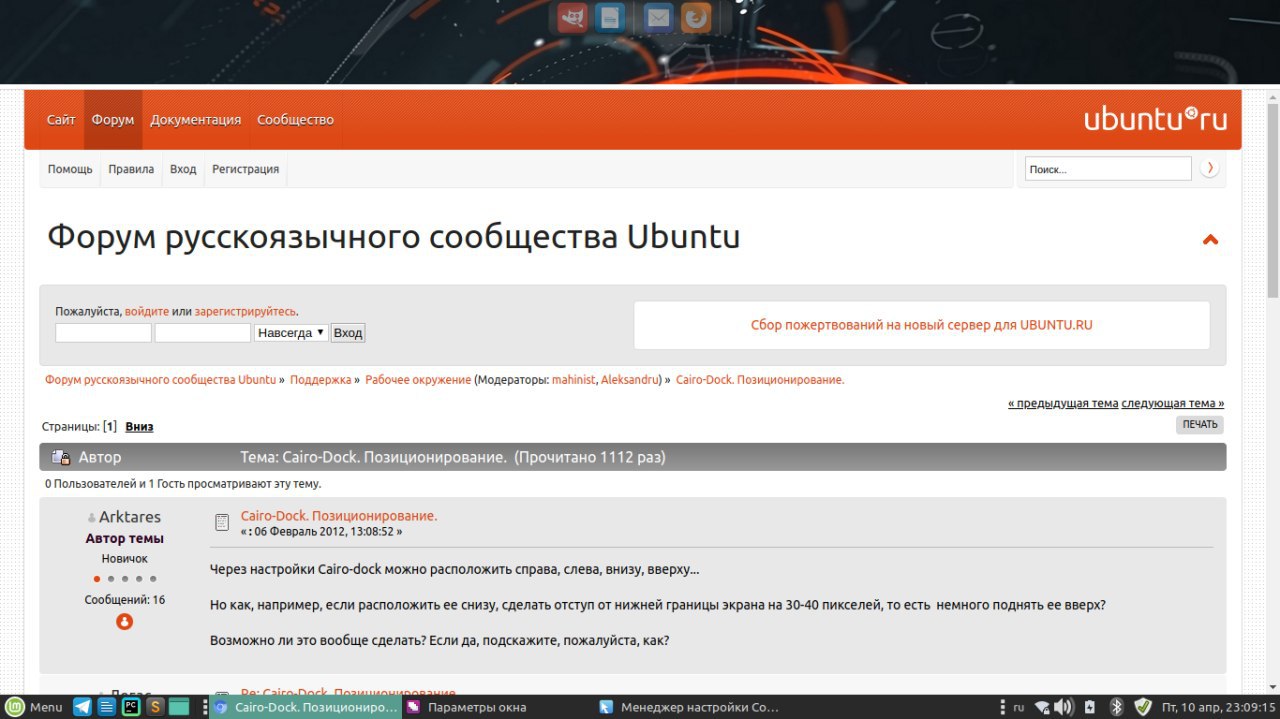This screenshot has height=719, width=1280.
Task: Click the green shield update tray icon
Action: tap(1143, 707)
